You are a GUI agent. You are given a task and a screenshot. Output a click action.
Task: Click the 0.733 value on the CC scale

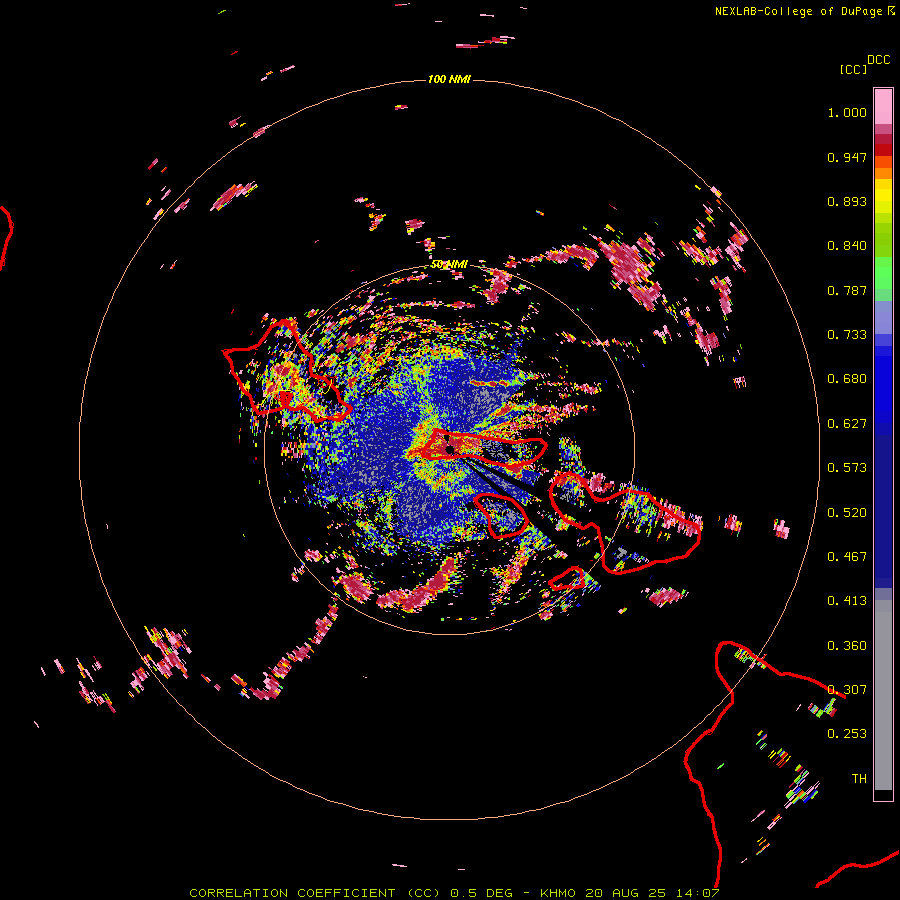click(847, 335)
